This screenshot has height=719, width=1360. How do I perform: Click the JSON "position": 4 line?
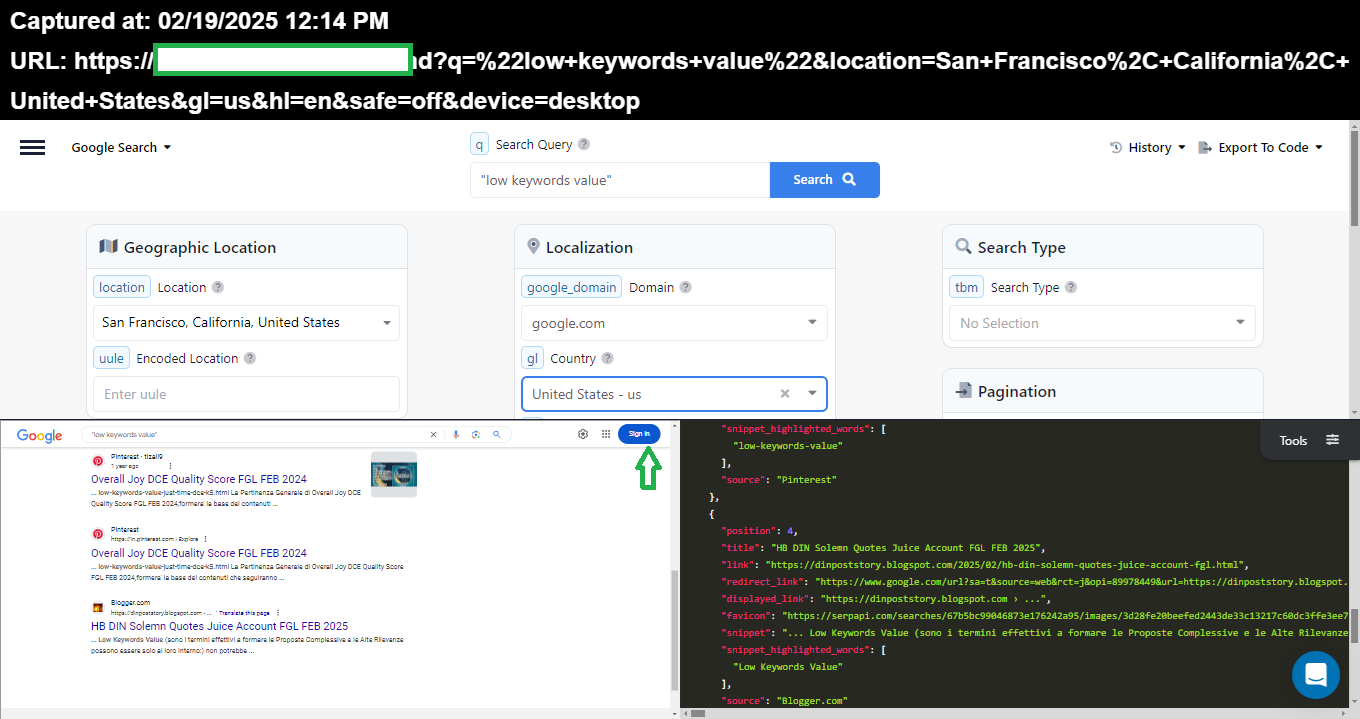(759, 530)
